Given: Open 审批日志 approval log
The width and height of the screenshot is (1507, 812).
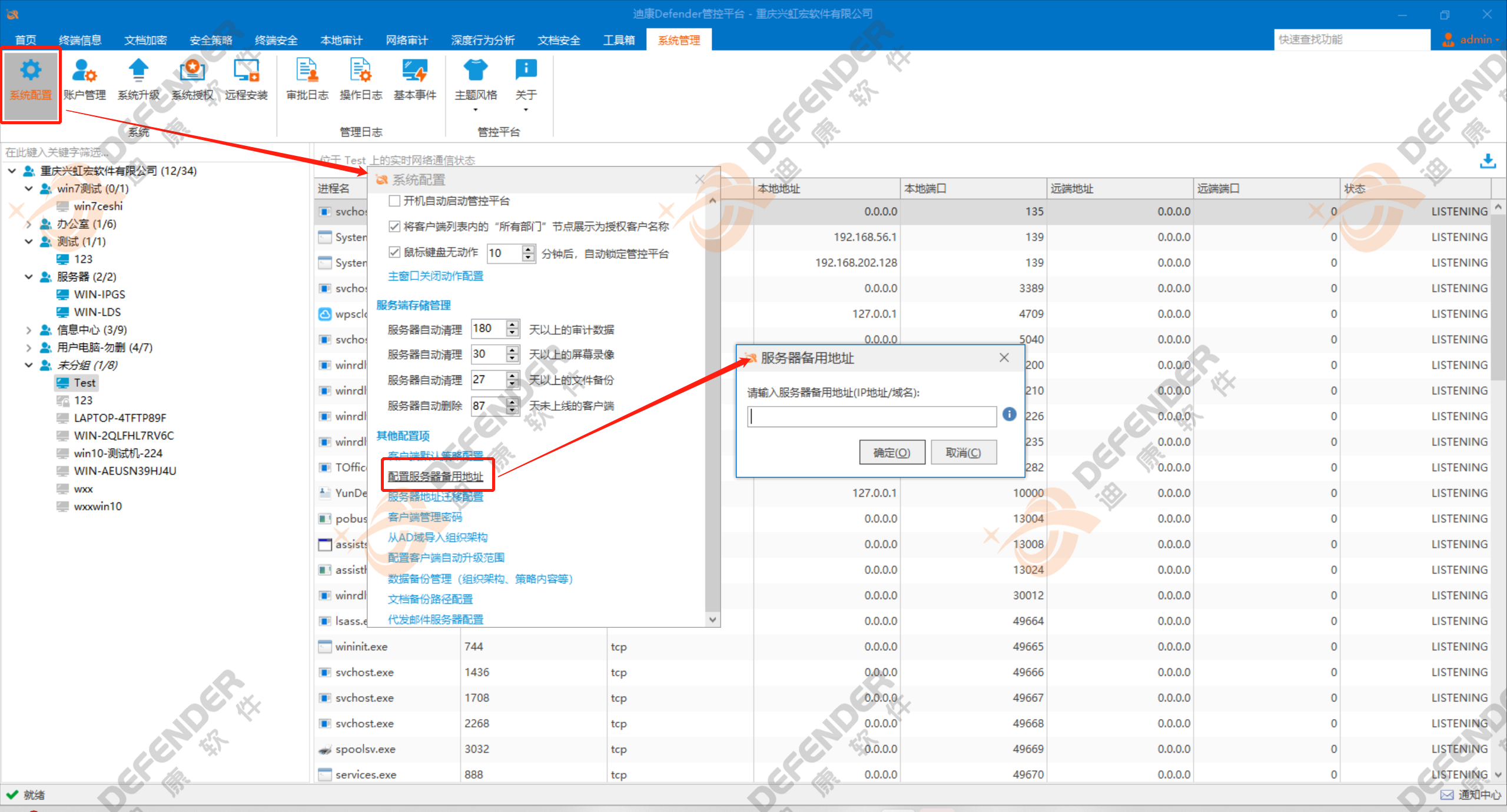Looking at the screenshot, I should coord(307,80).
